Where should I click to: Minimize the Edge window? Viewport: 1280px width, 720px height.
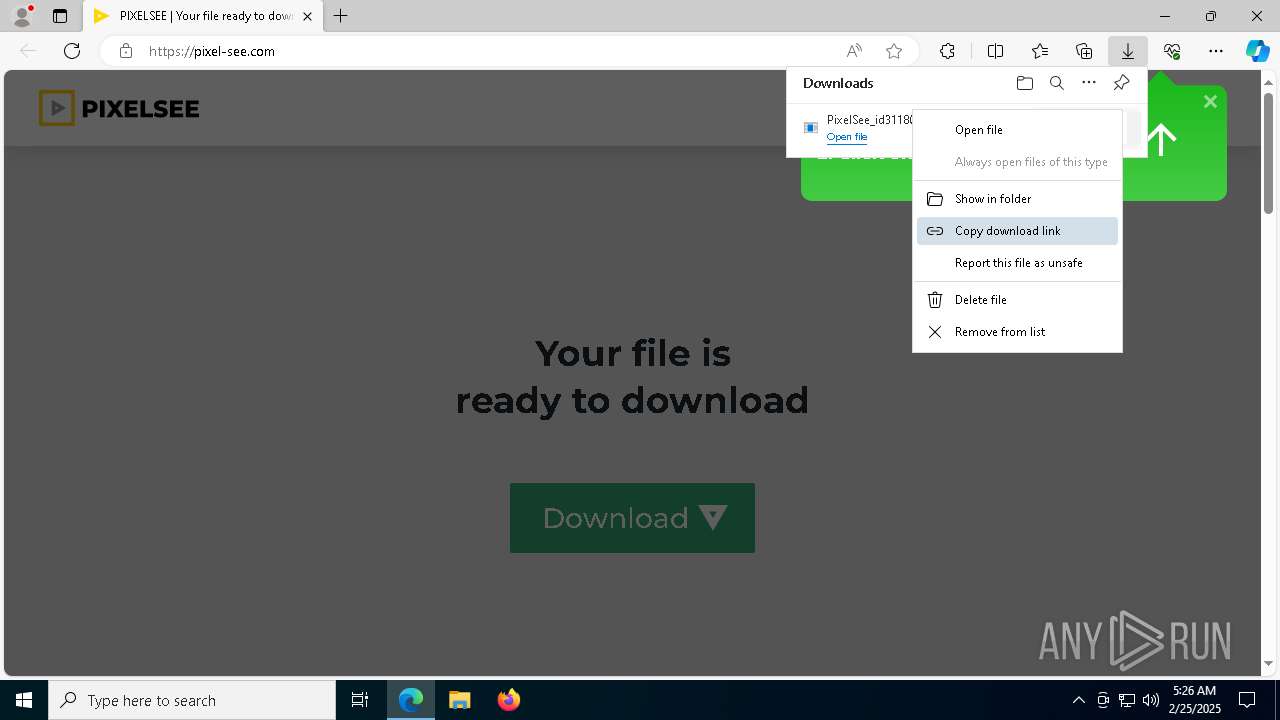coord(1165,16)
